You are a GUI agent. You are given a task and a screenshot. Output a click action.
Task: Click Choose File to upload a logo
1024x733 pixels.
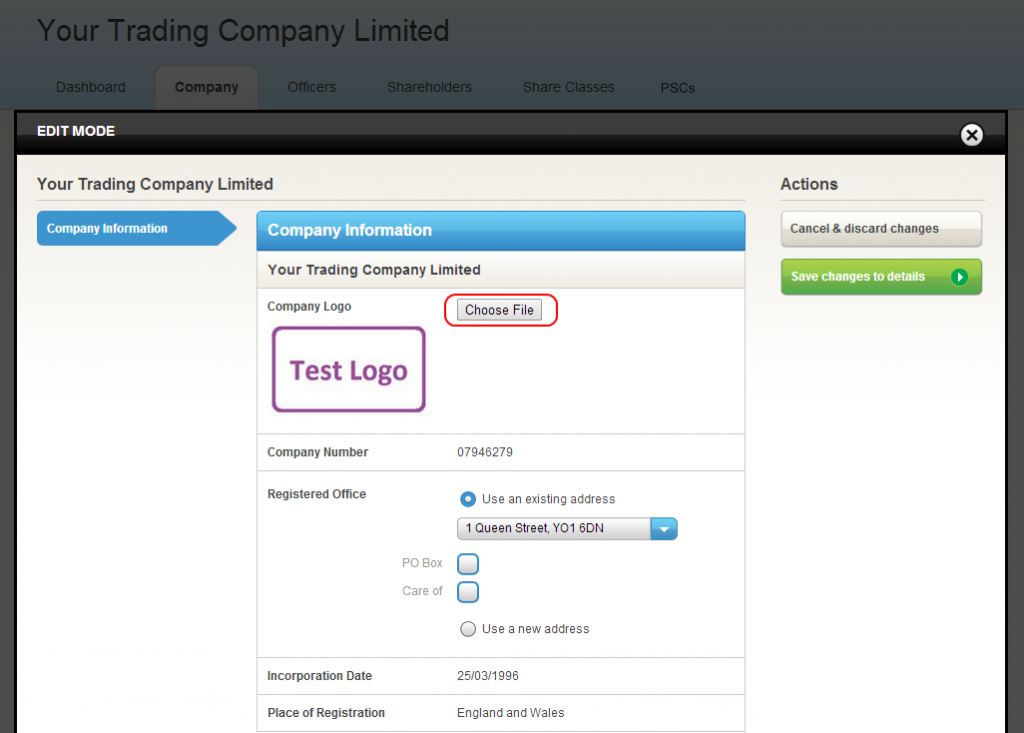[499, 310]
